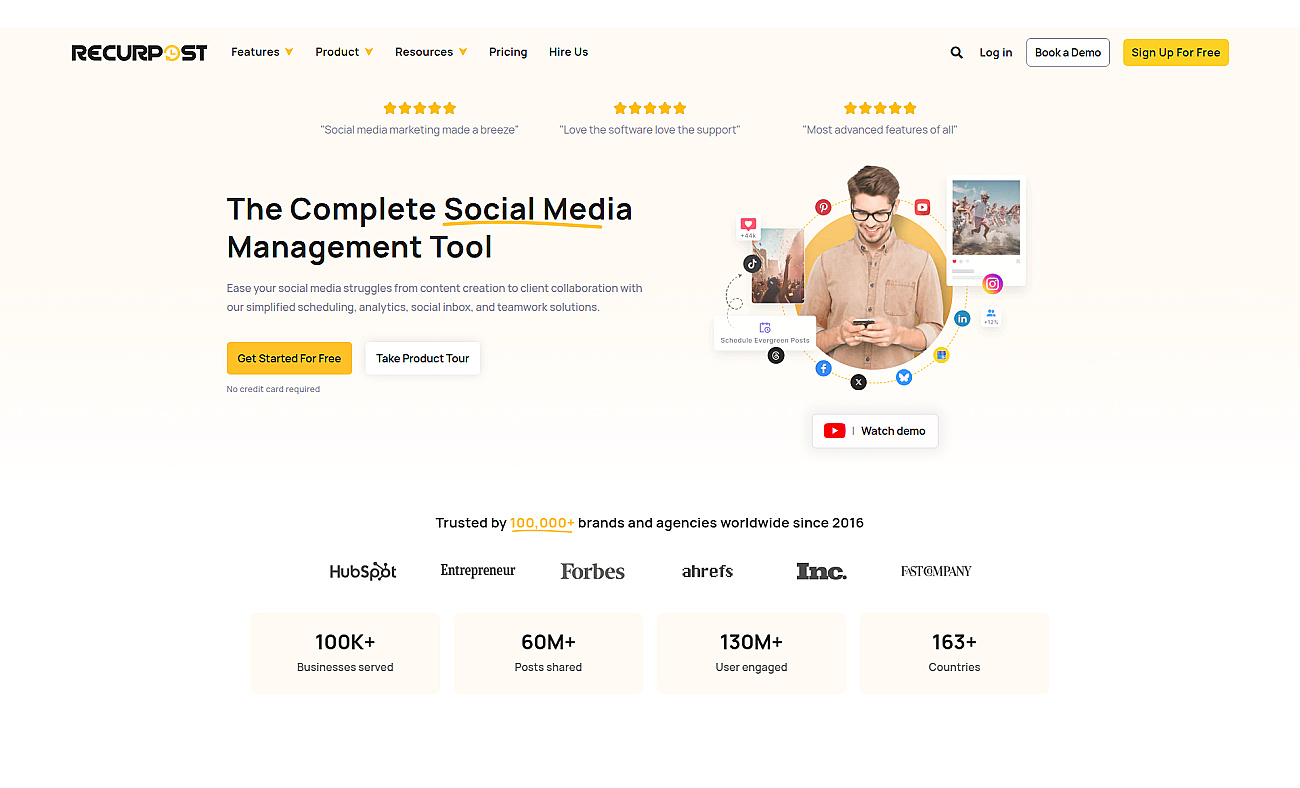The width and height of the screenshot is (1300, 788).
Task: Click "Social media marketing made a breeze" quote
Action: point(420,130)
